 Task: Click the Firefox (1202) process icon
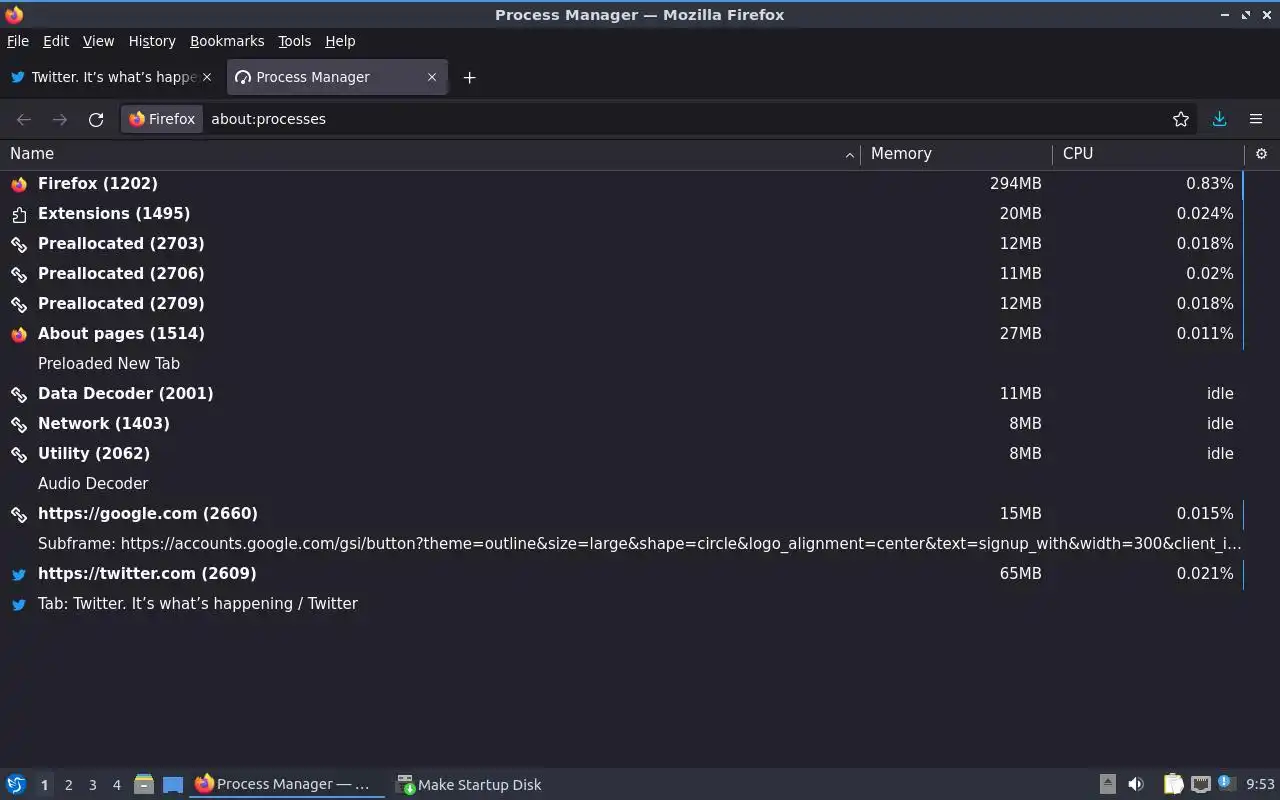(19, 184)
